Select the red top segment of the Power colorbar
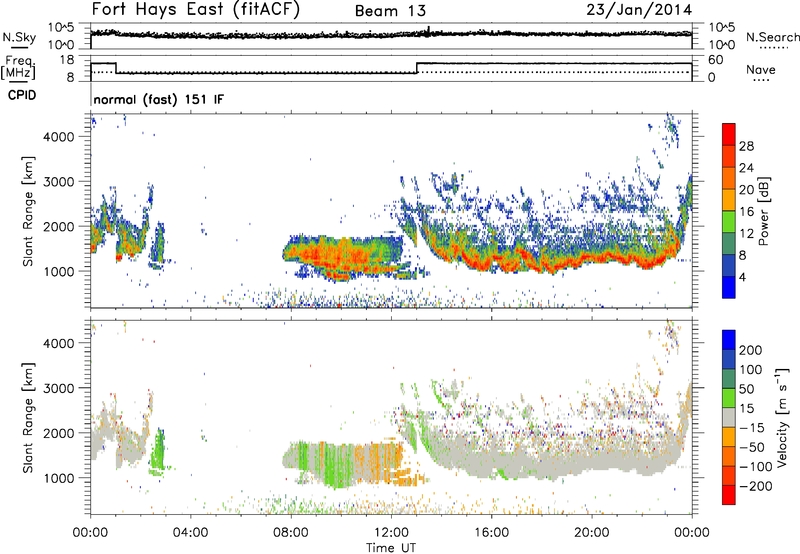This screenshot has width=800, height=554. point(729,134)
